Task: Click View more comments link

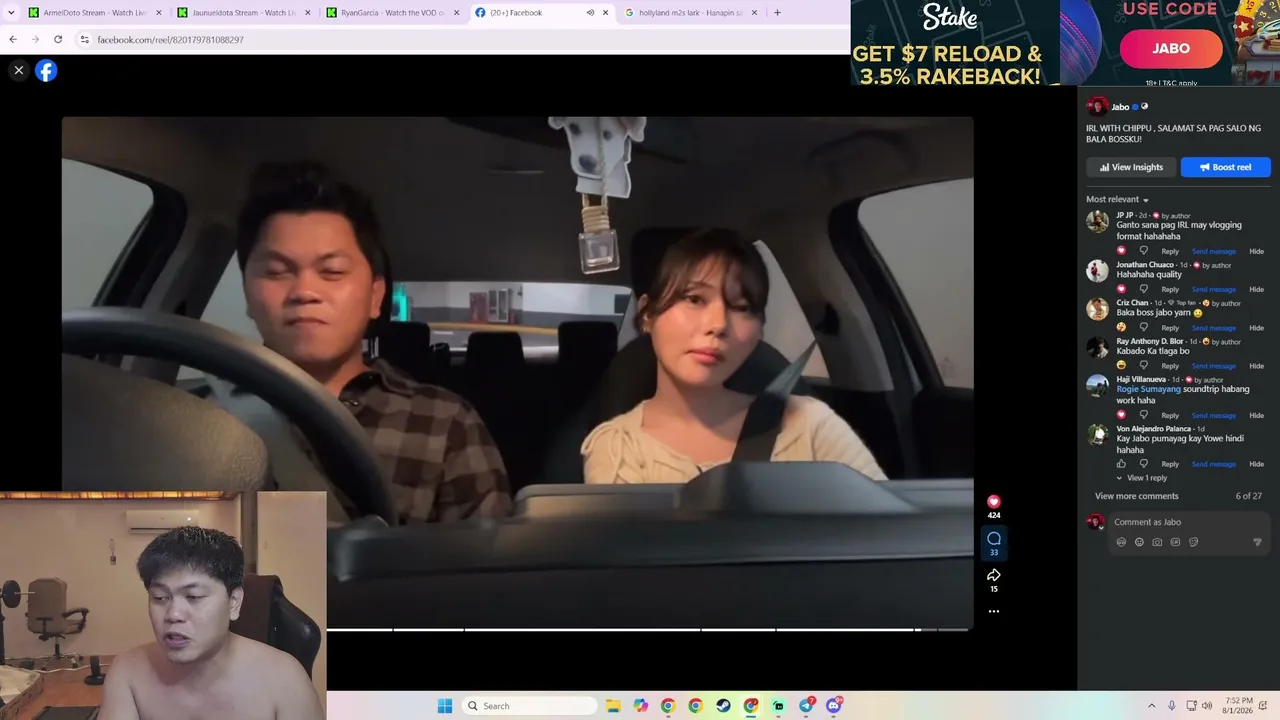Action: click(x=1136, y=496)
